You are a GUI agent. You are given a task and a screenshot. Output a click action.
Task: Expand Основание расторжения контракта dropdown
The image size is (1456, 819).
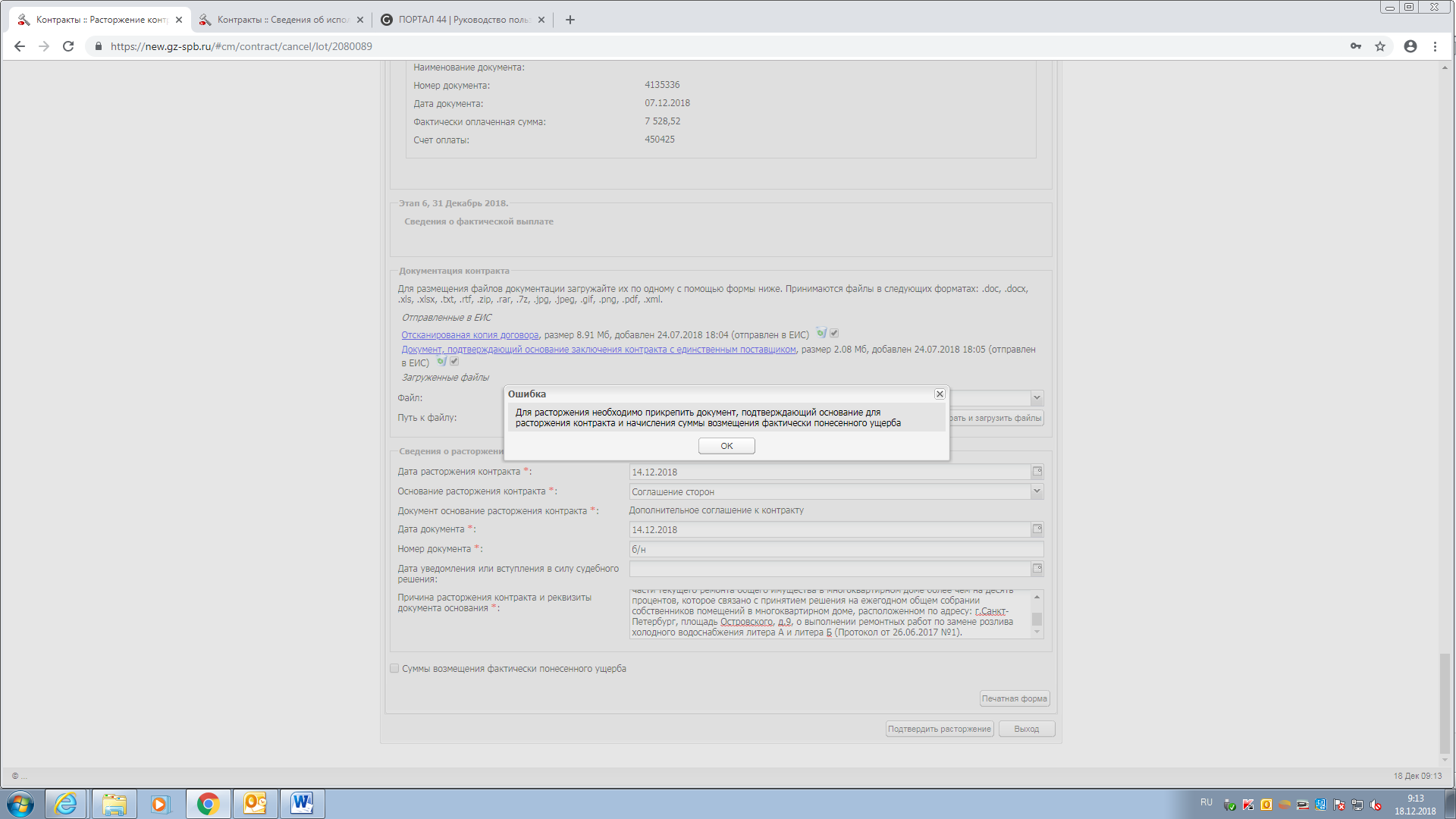point(1037,491)
